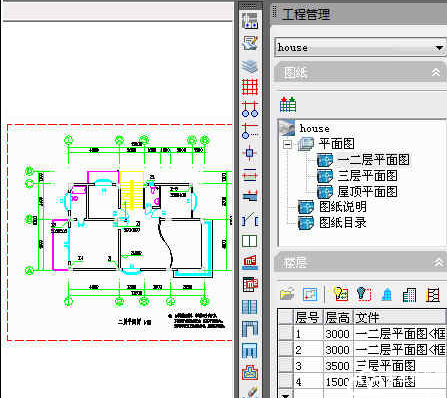Click the open folder icon in floor toolbar
This screenshot has height=398, width=447.
(287, 294)
